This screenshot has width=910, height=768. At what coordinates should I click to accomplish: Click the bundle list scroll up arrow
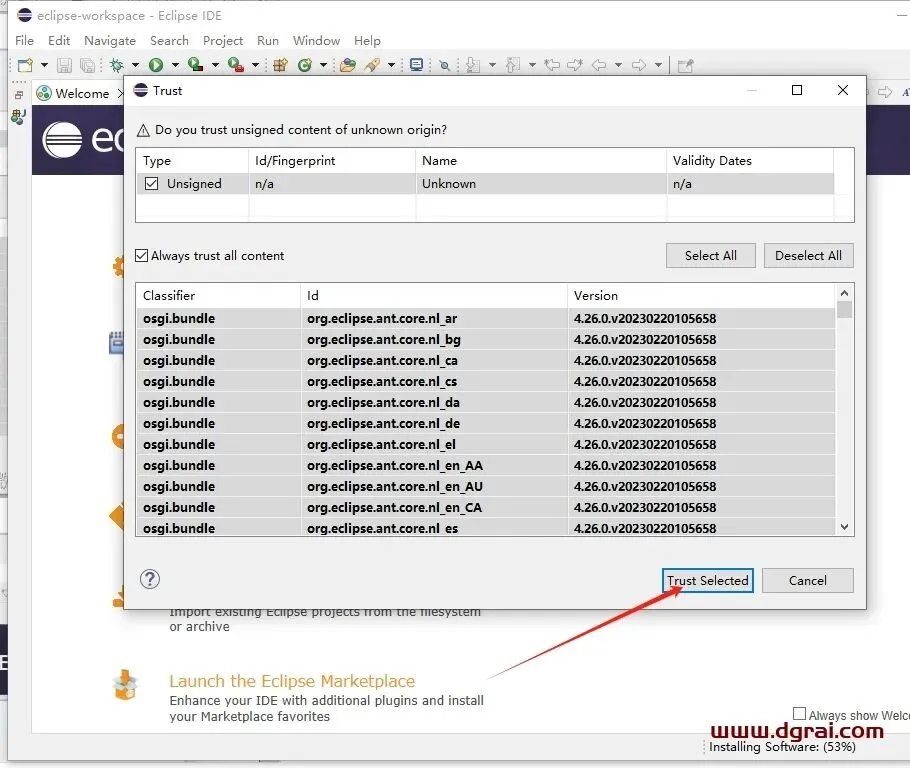click(844, 293)
